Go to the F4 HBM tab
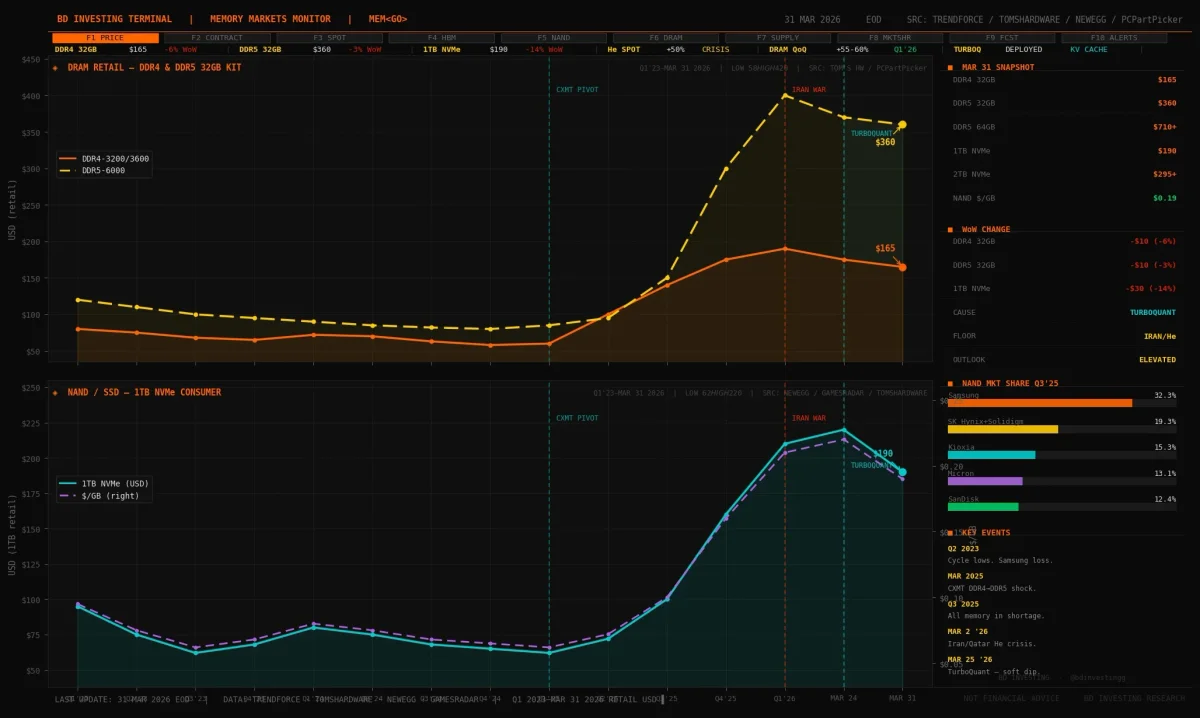This screenshot has width=1200, height=718. pos(442,38)
